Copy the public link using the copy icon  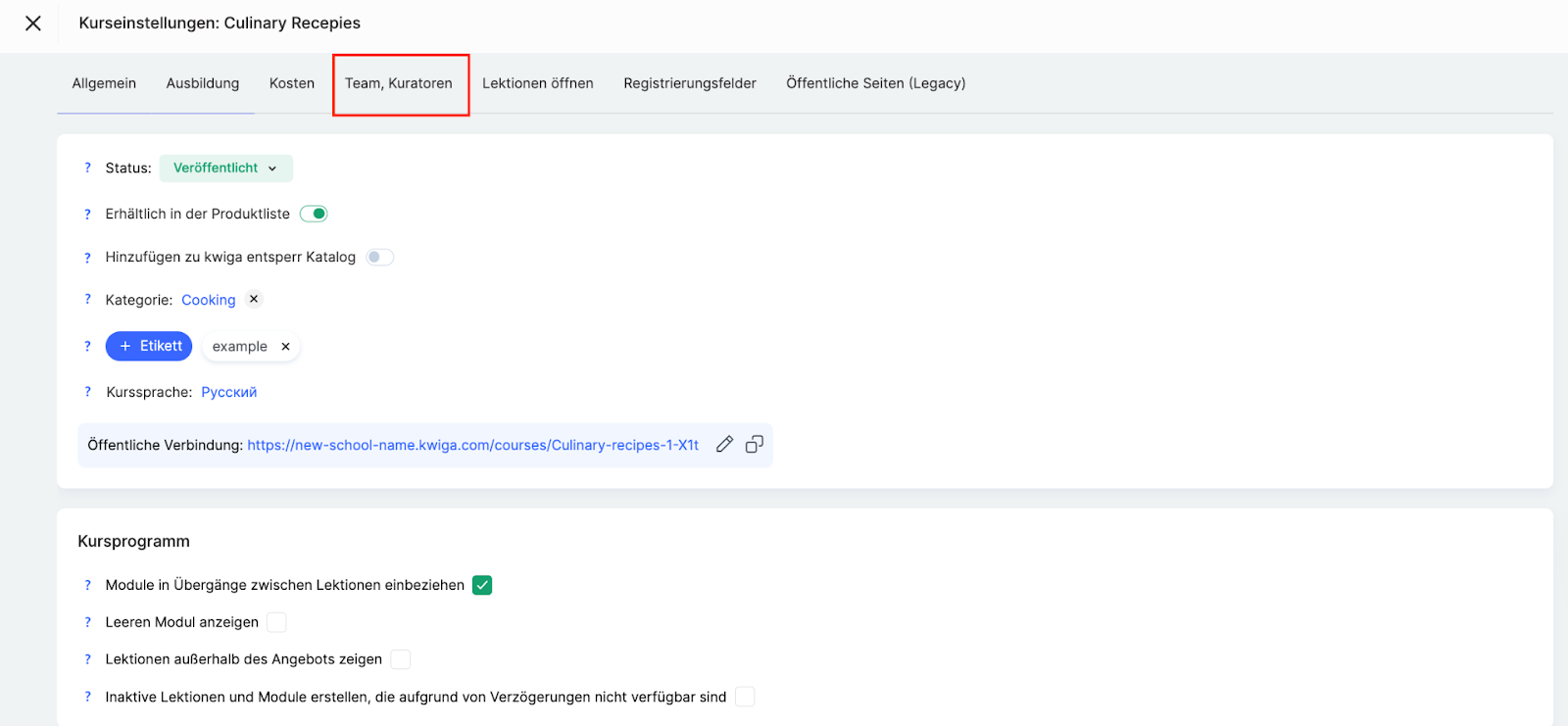coord(754,445)
